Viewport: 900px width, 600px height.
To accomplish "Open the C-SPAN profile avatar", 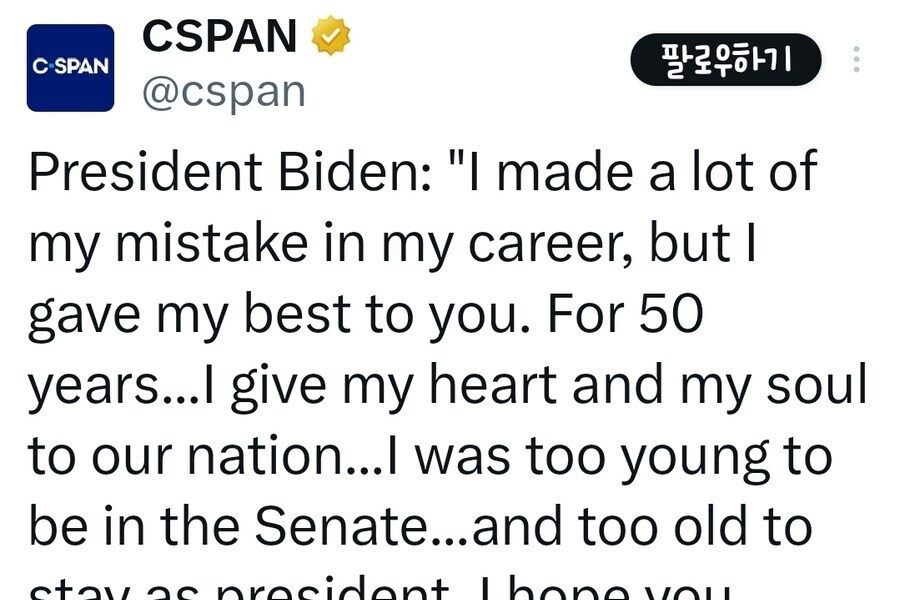I will 70,67.
